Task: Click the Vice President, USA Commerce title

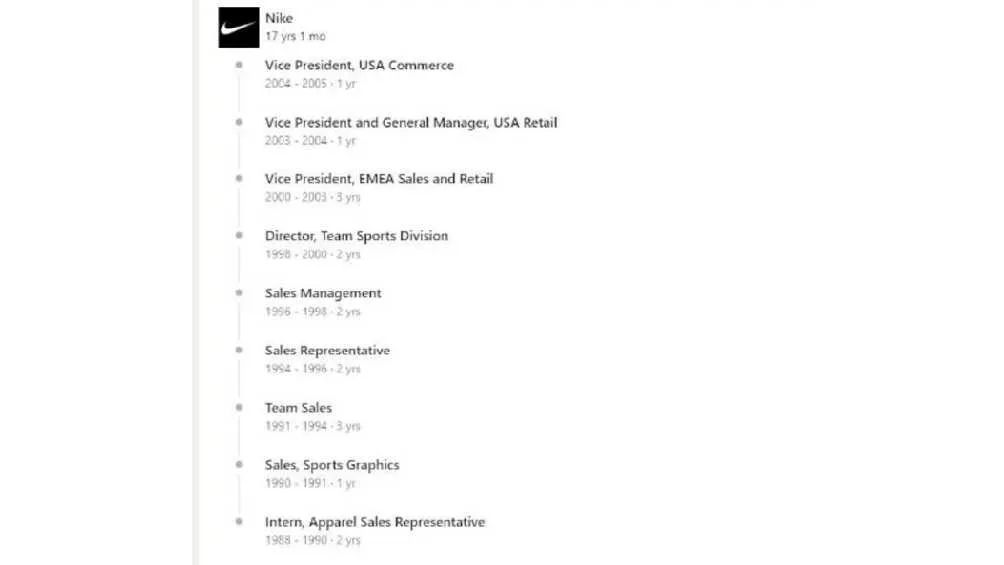Action: point(359,65)
